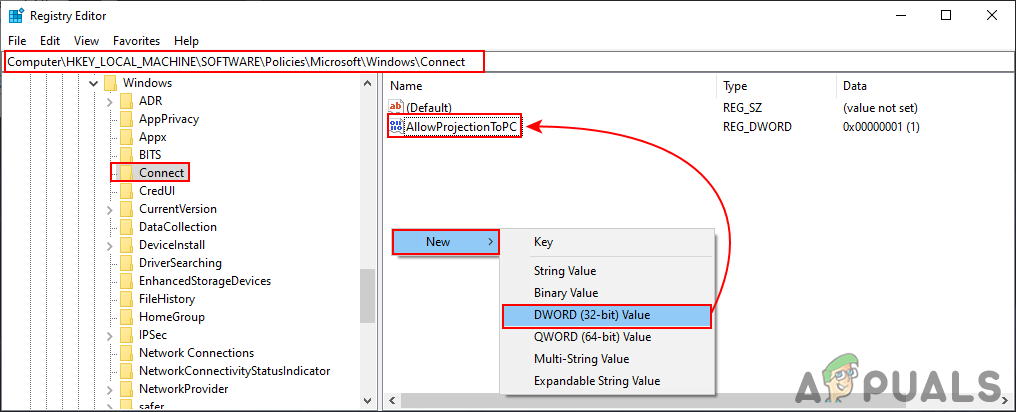Click the Connect folder icon
1016x412 pixels.
point(126,173)
